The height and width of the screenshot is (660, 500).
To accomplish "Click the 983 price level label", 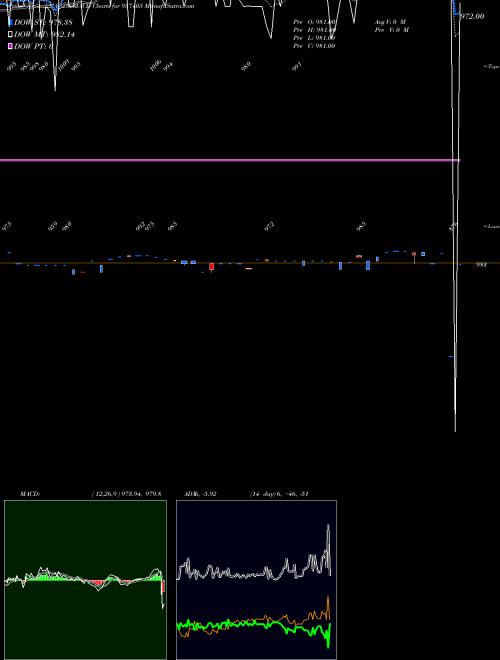I will (481, 265).
